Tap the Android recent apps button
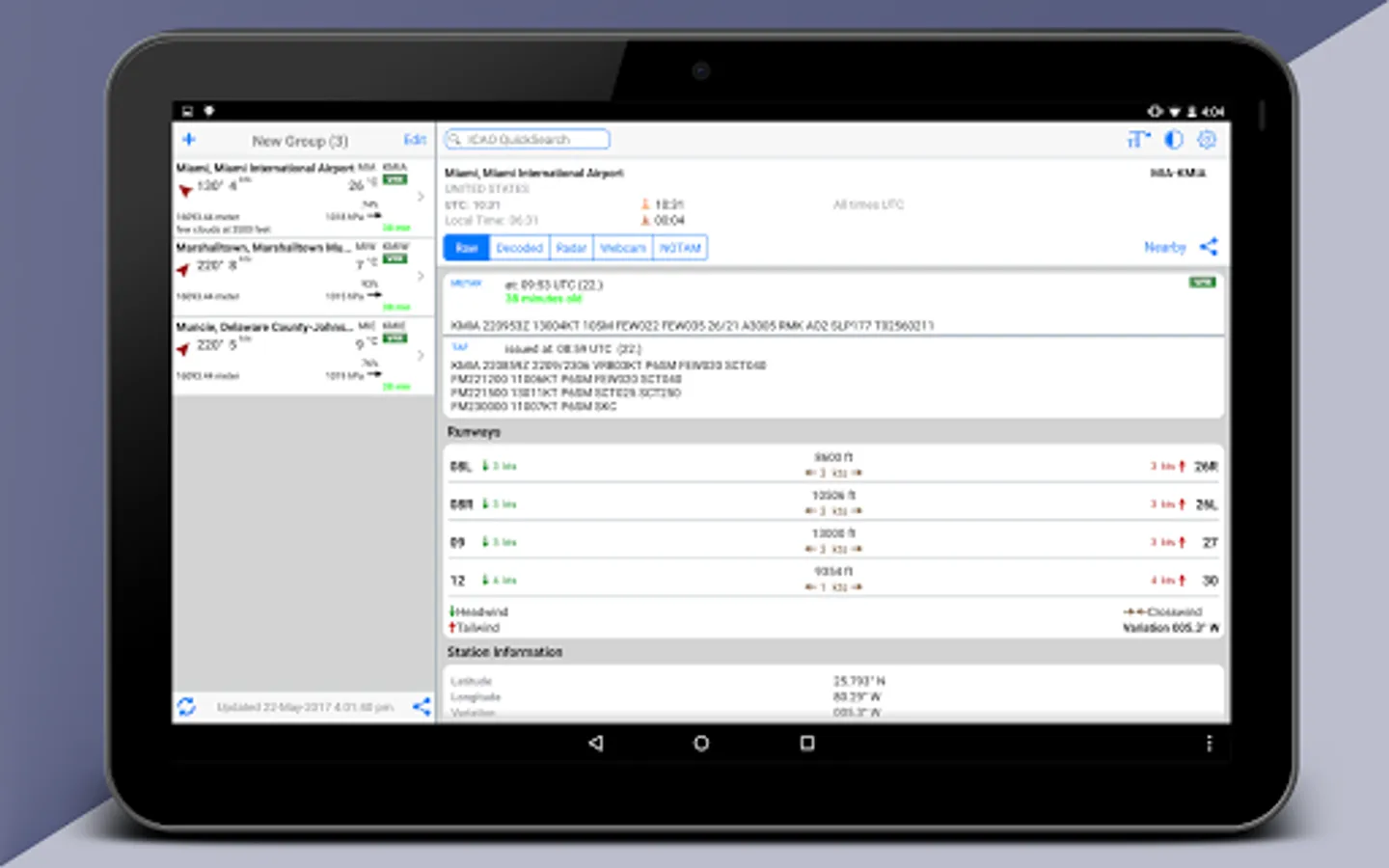This screenshot has width=1389, height=868. point(807,743)
